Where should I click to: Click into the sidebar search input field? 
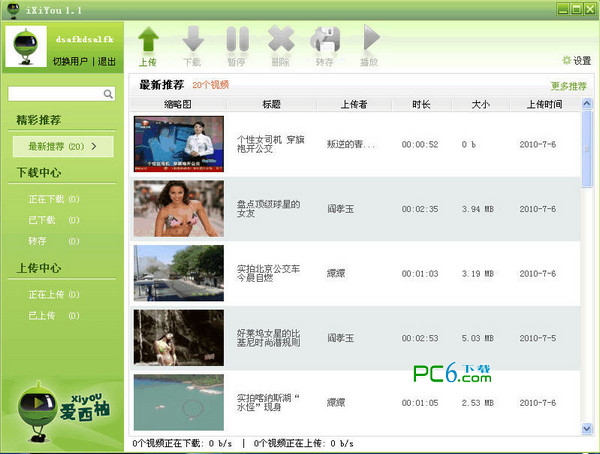(55, 94)
